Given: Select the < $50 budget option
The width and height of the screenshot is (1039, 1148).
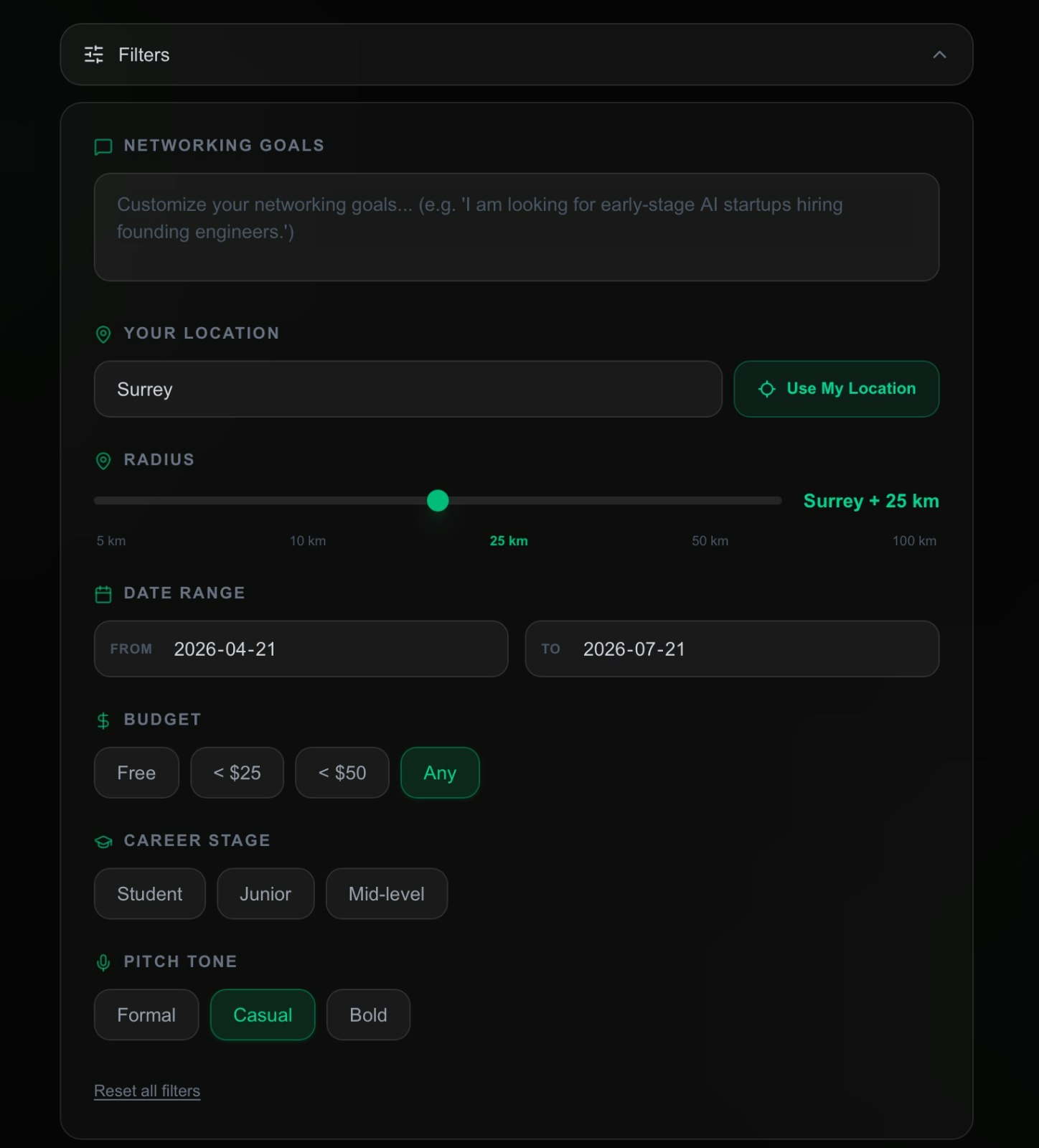Looking at the screenshot, I should pos(342,773).
